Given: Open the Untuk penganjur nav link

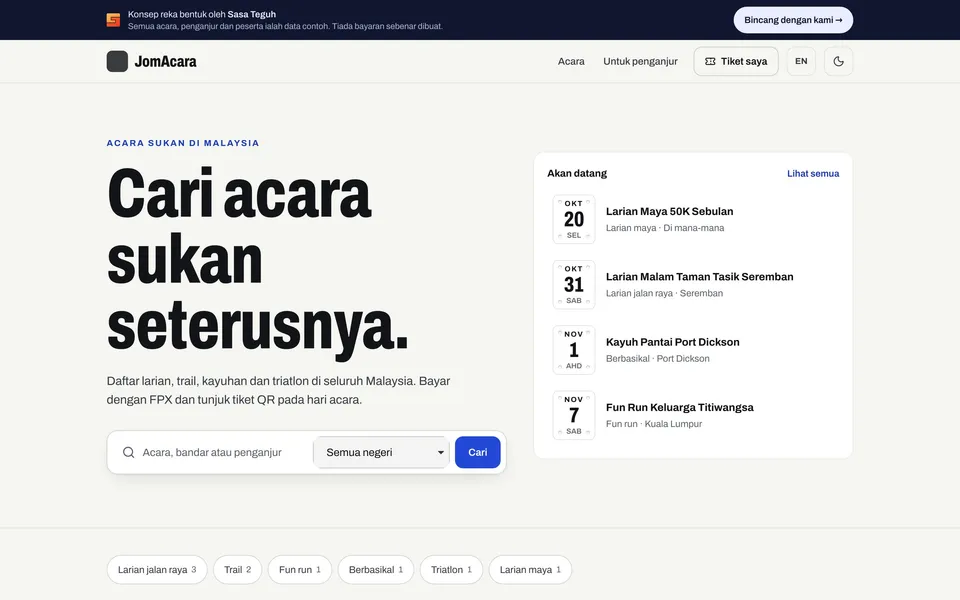Looking at the screenshot, I should pos(640,61).
